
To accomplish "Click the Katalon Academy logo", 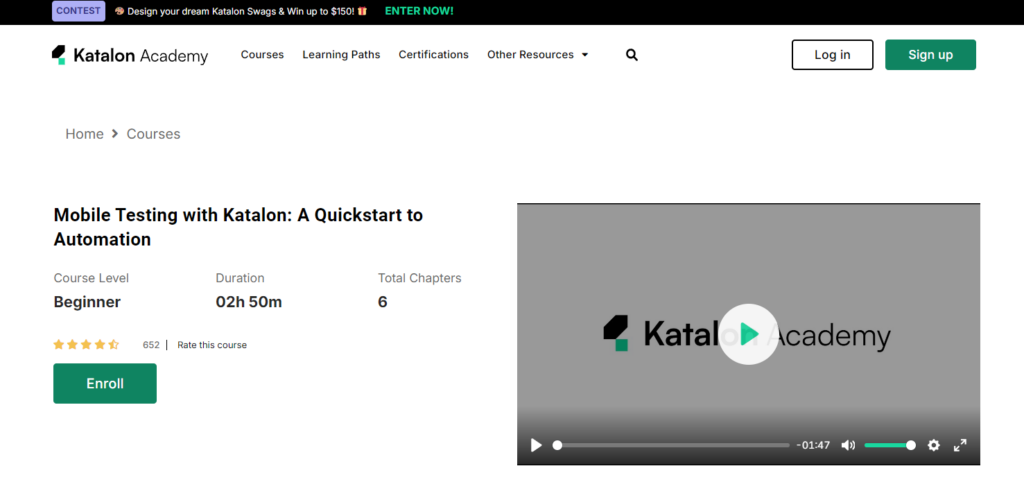I will [130, 55].
